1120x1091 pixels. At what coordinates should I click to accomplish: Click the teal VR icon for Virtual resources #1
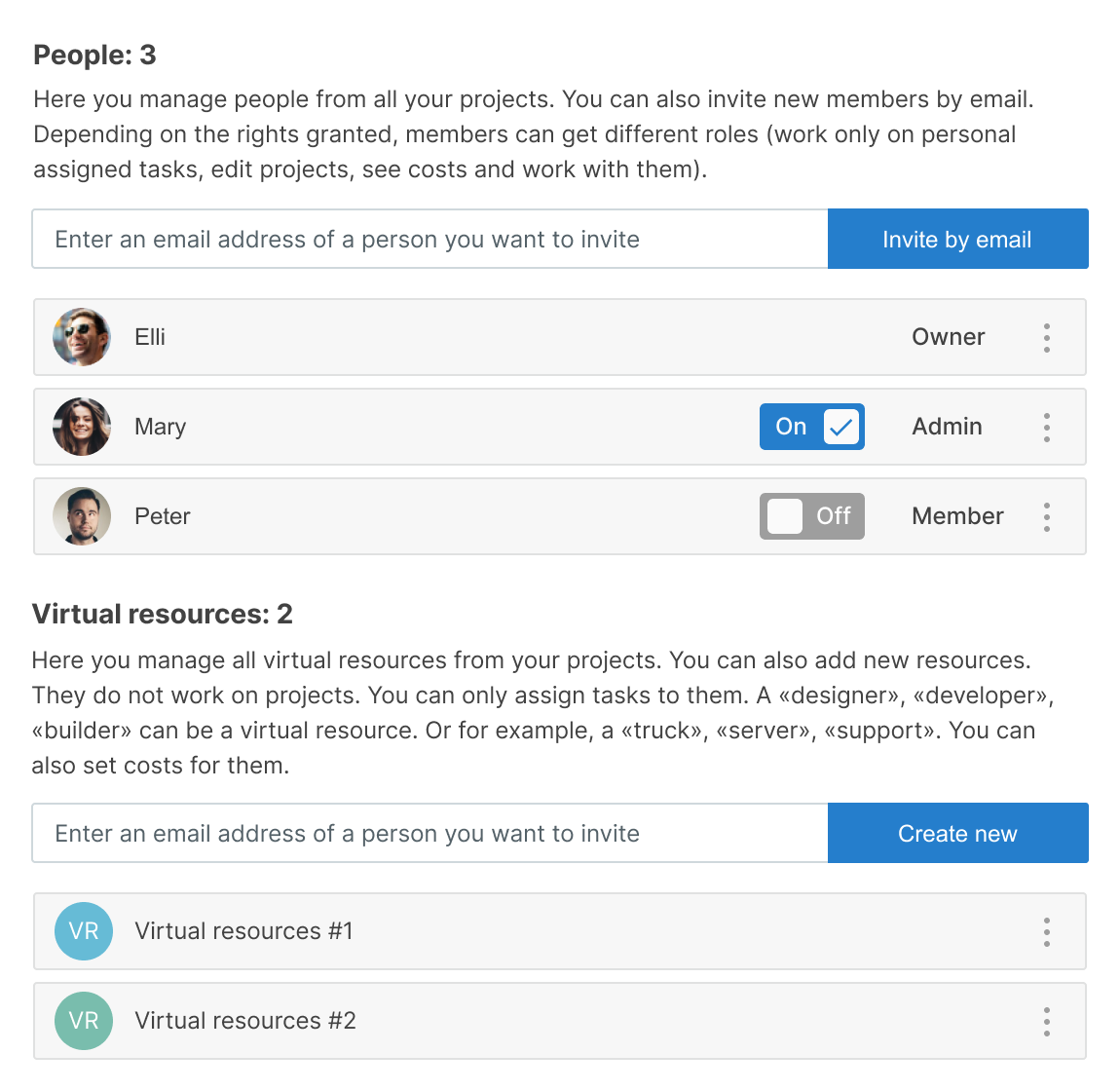[x=84, y=931]
